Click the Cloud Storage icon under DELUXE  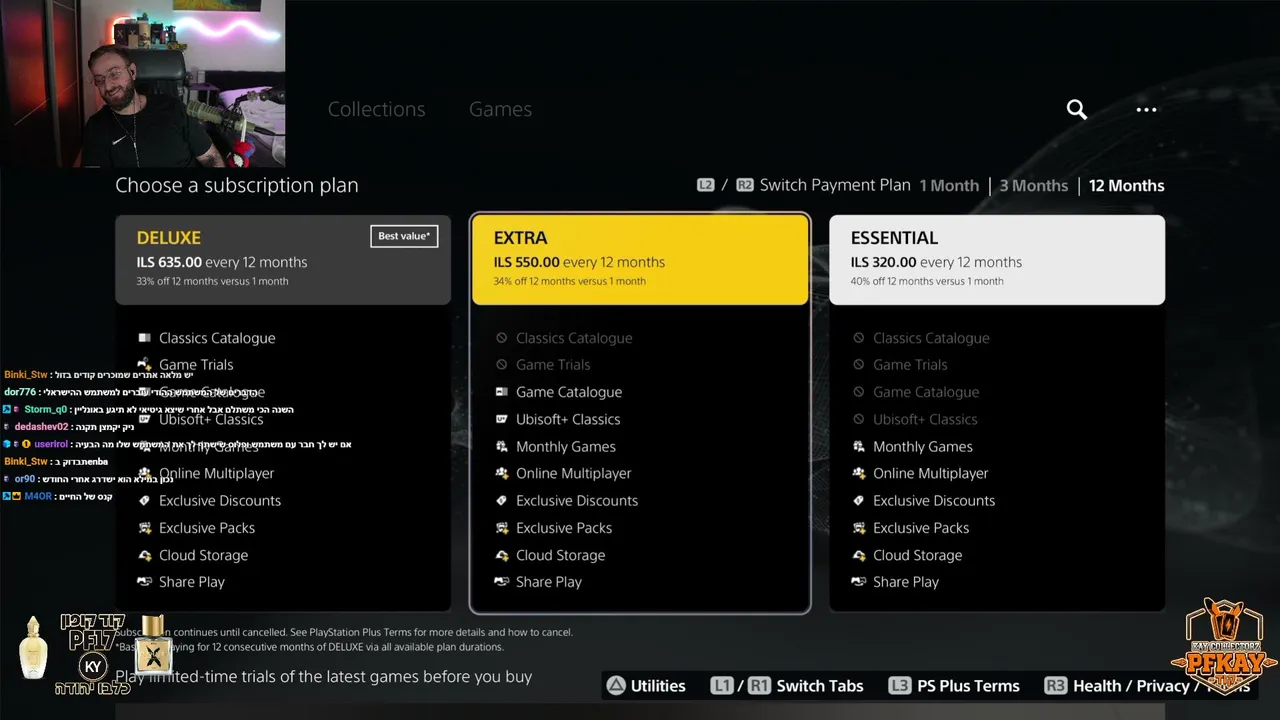pos(145,555)
